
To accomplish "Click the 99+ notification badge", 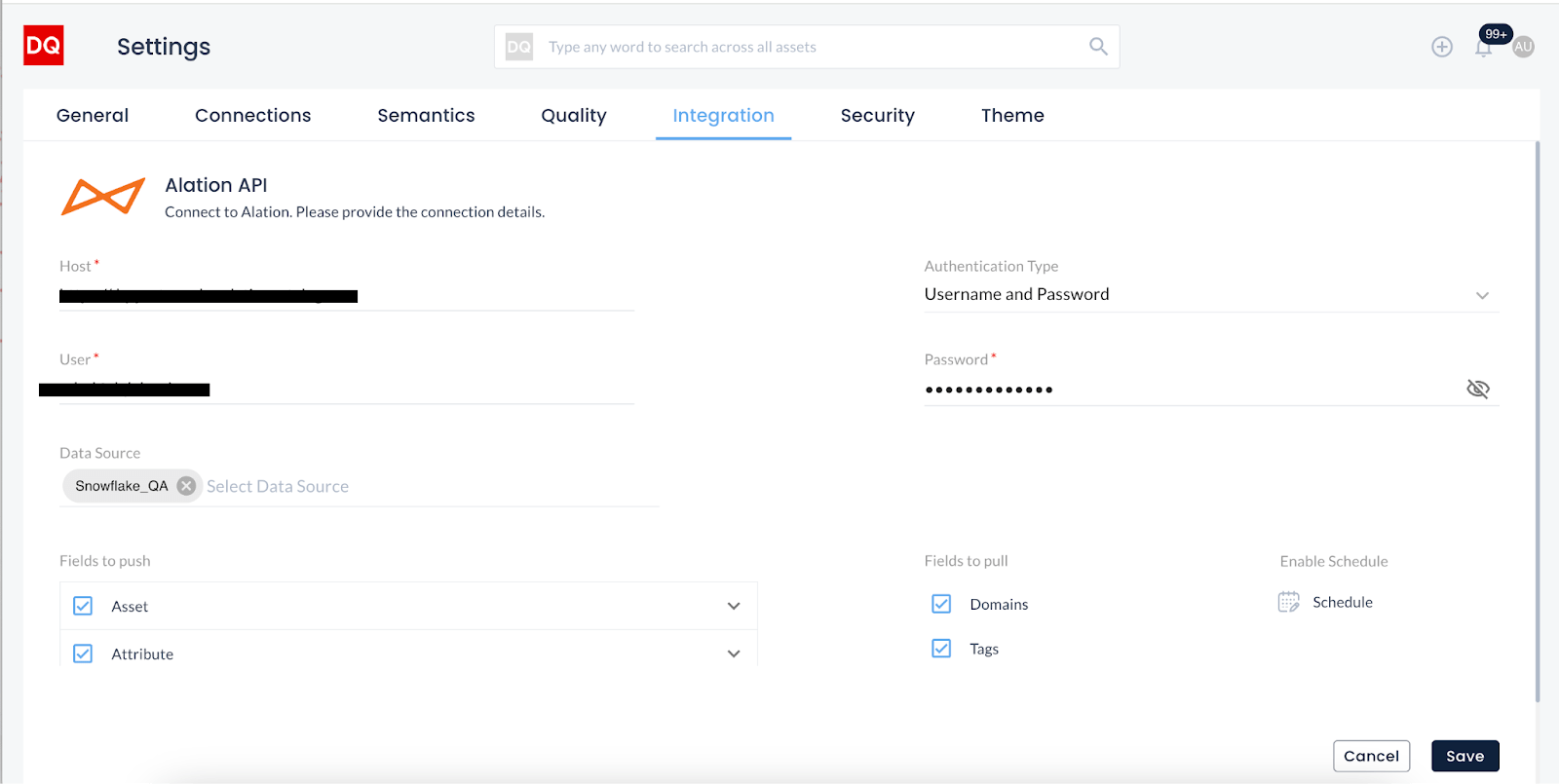I will (x=1496, y=34).
